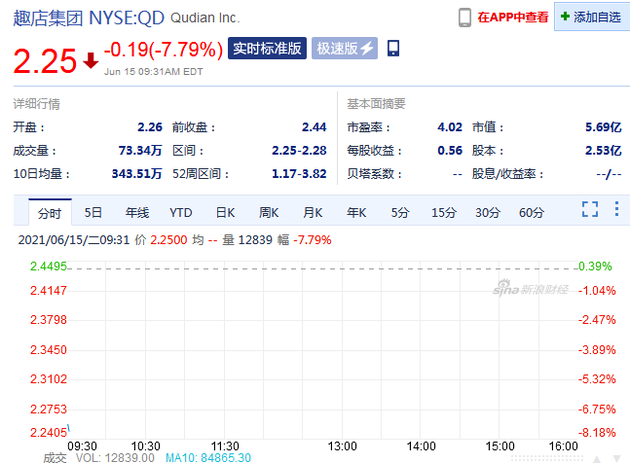Select the 60分 interval tab
The image size is (630, 463).
[531, 212]
